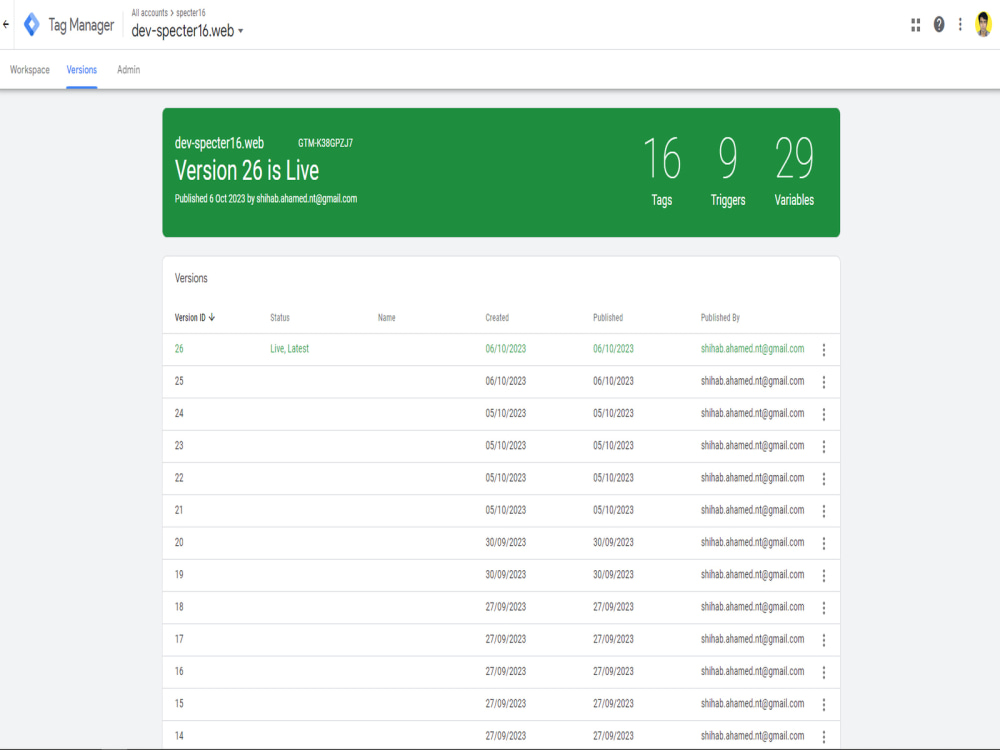Open the Google apps grid icon
This screenshot has height=750, width=1000.
[x=915, y=24]
